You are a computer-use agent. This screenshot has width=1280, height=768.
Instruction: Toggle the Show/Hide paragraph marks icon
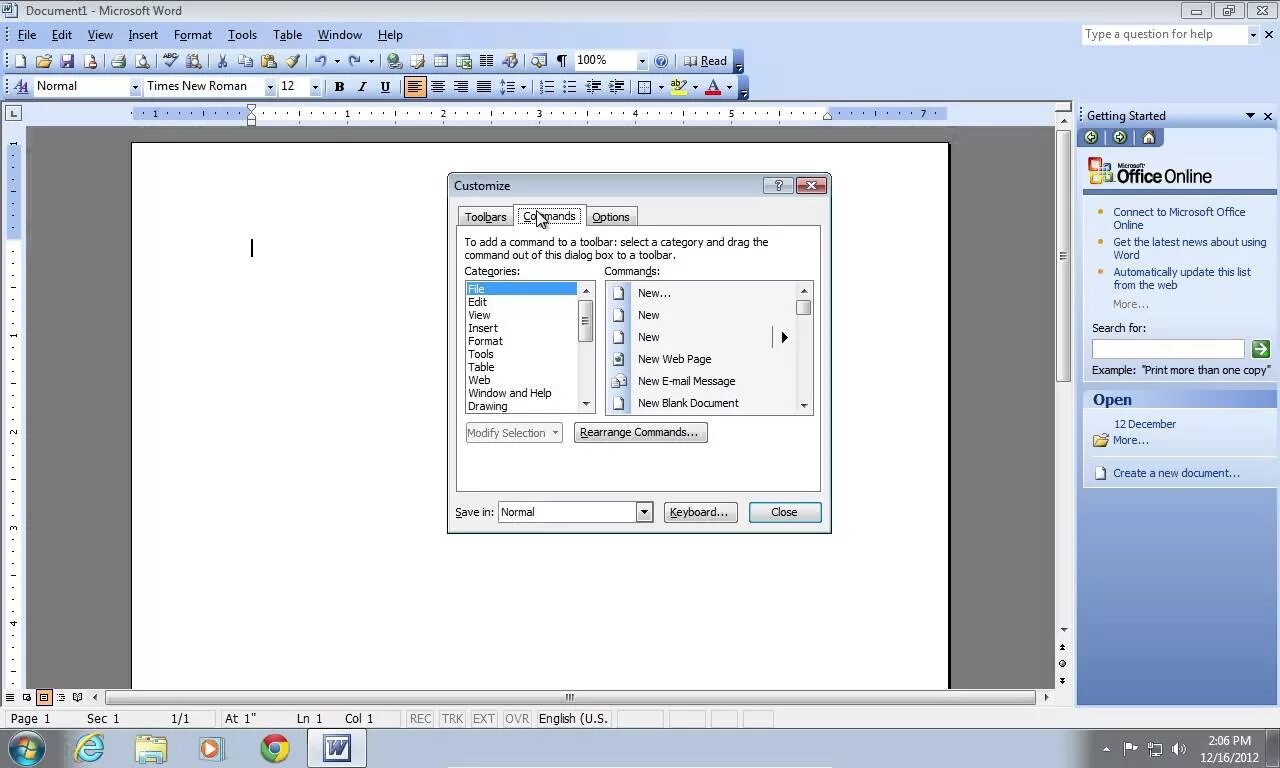click(x=562, y=61)
